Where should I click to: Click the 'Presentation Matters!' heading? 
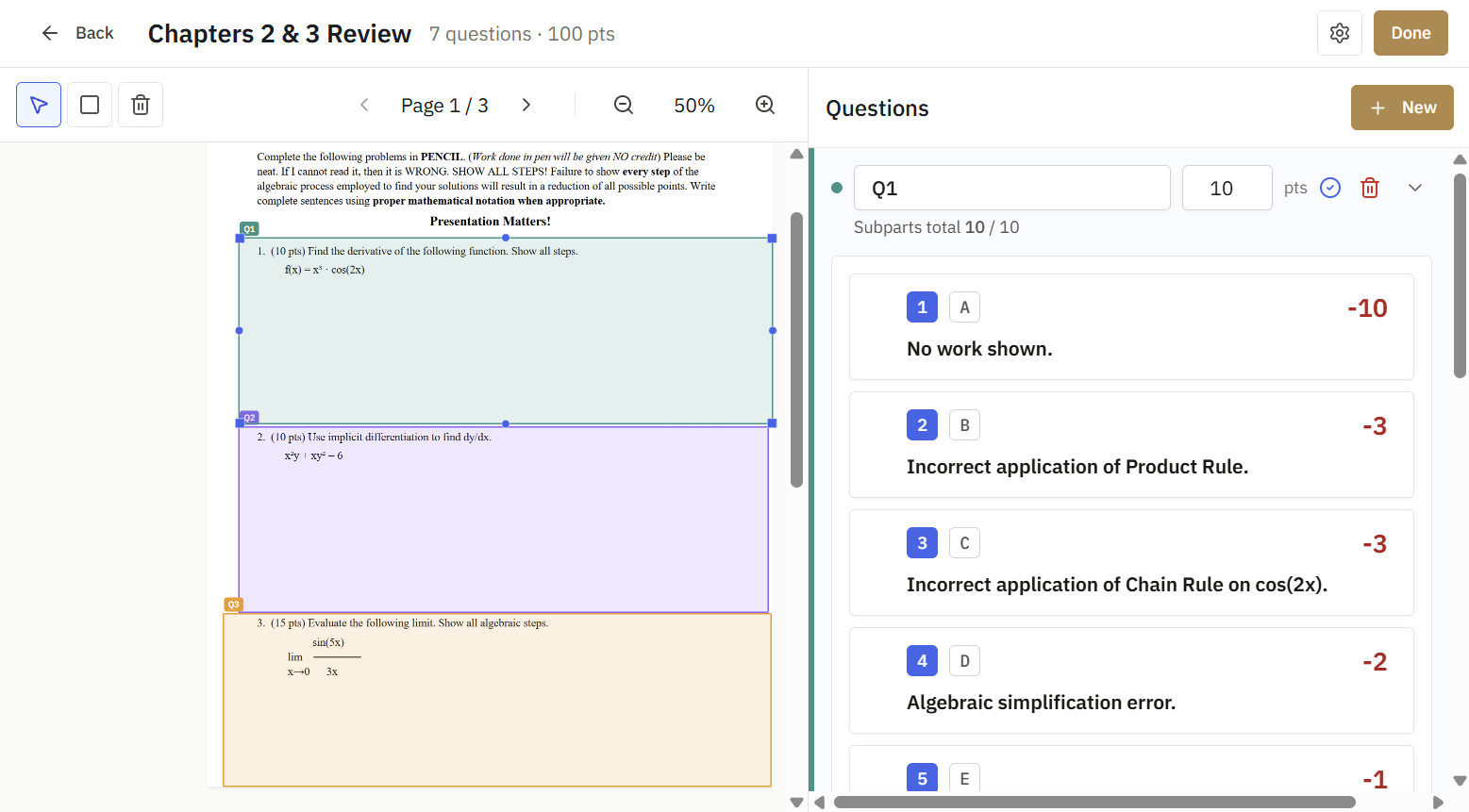pyautogui.click(x=490, y=222)
